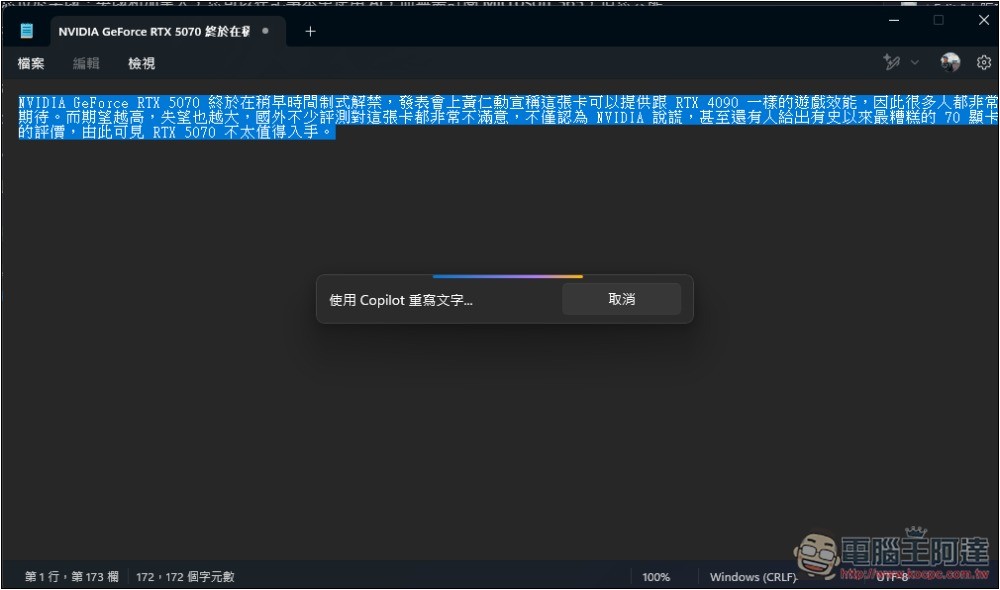Image resolution: width=1000 pixels, height=590 pixels.
Task: Open the 檔案 menu
Action: 31,63
